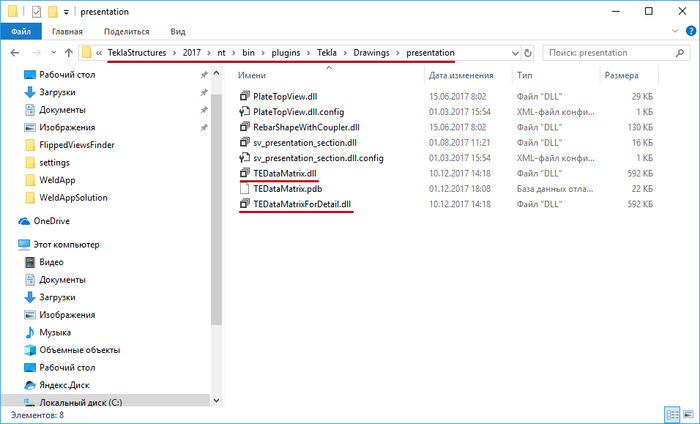Switch to large icons view layout

pos(688,414)
